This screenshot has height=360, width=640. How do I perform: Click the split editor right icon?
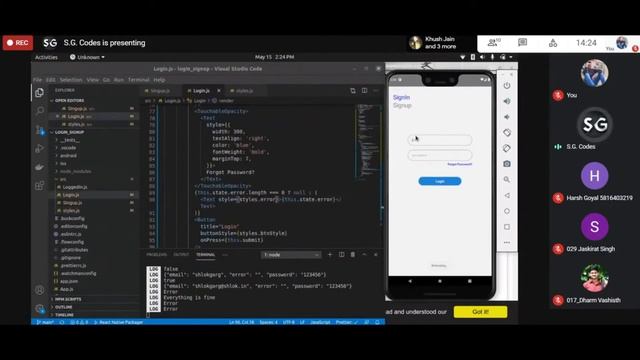click(x=364, y=91)
